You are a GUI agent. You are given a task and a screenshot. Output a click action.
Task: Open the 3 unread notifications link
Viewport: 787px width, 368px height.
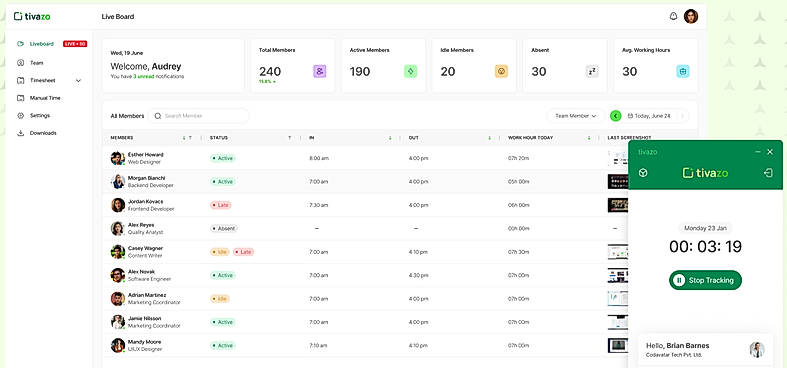pyautogui.click(x=144, y=77)
